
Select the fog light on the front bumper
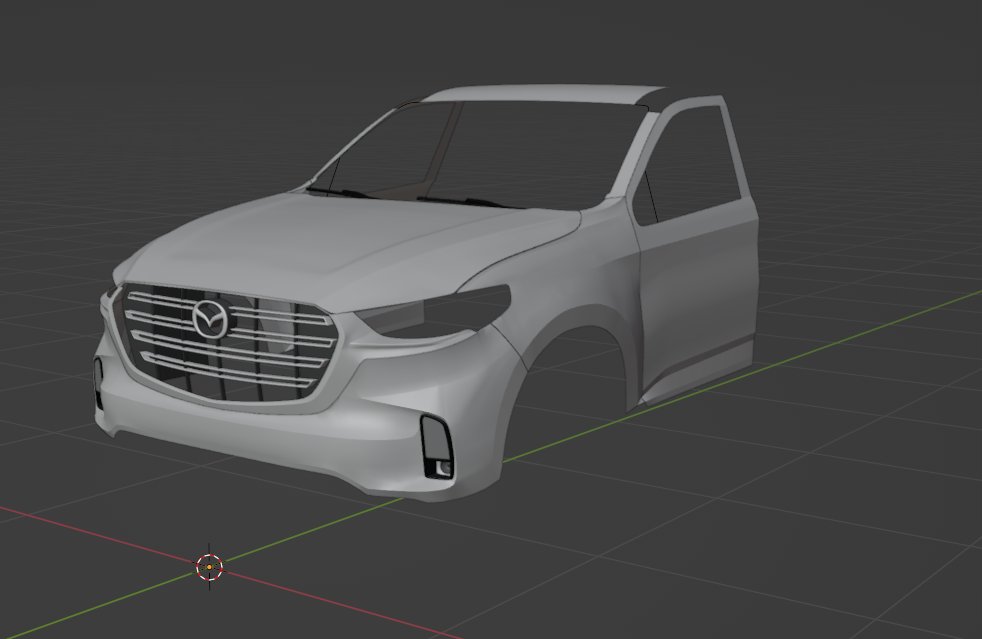[x=437, y=447]
